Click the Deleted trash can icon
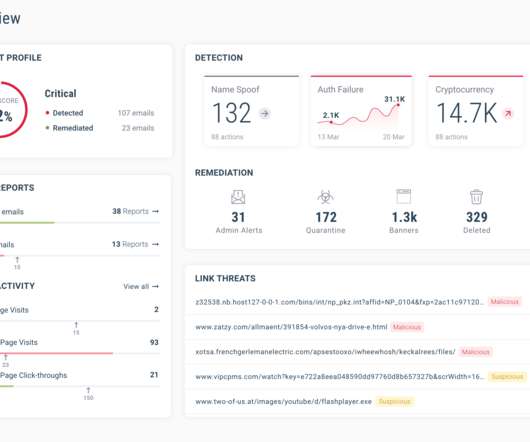 [476, 197]
